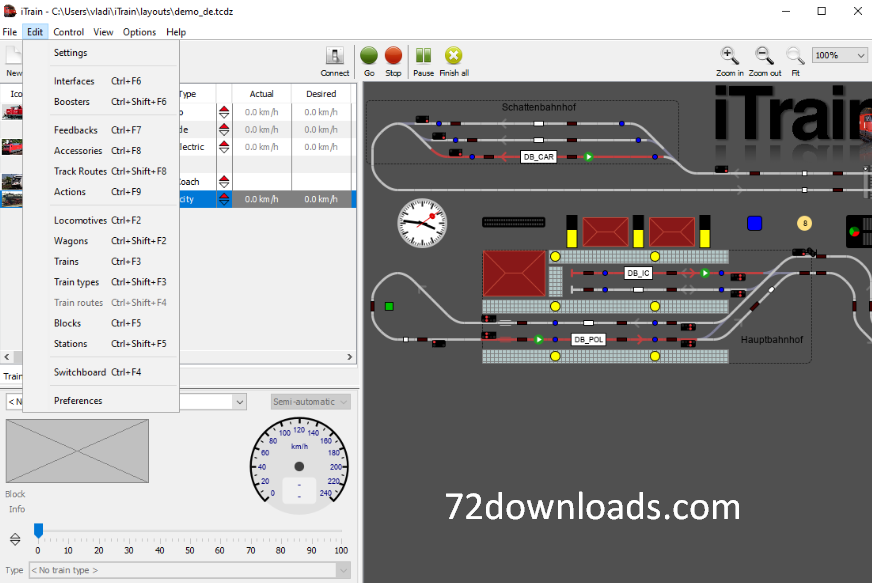Click the Zoom out magnifier
The image size is (872, 583).
click(x=764, y=56)
